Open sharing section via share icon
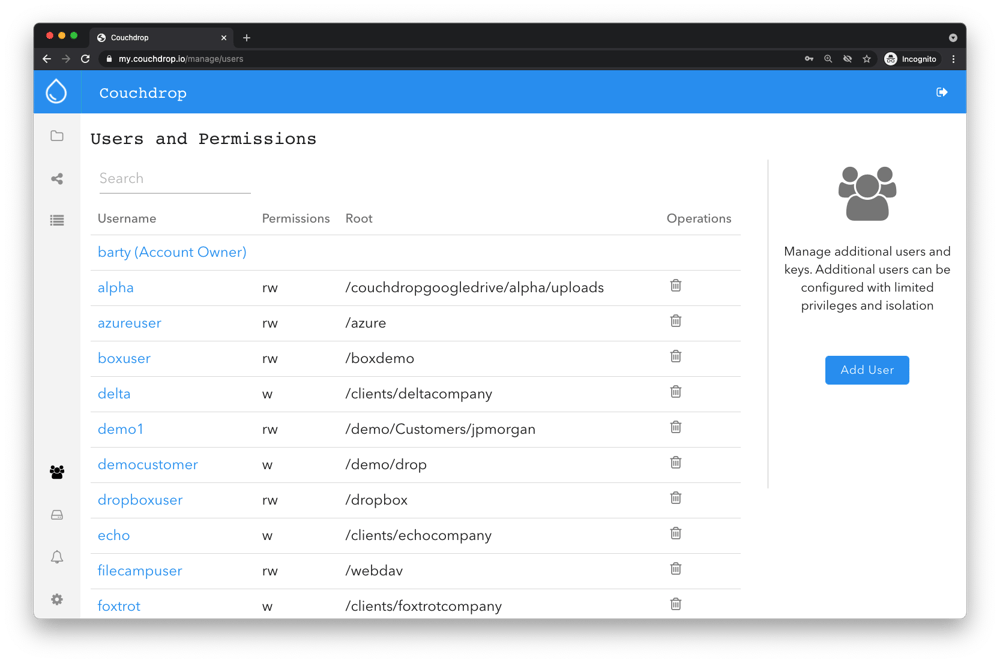1000x663 pixels. pyautogui.click(x=57, y=178)
